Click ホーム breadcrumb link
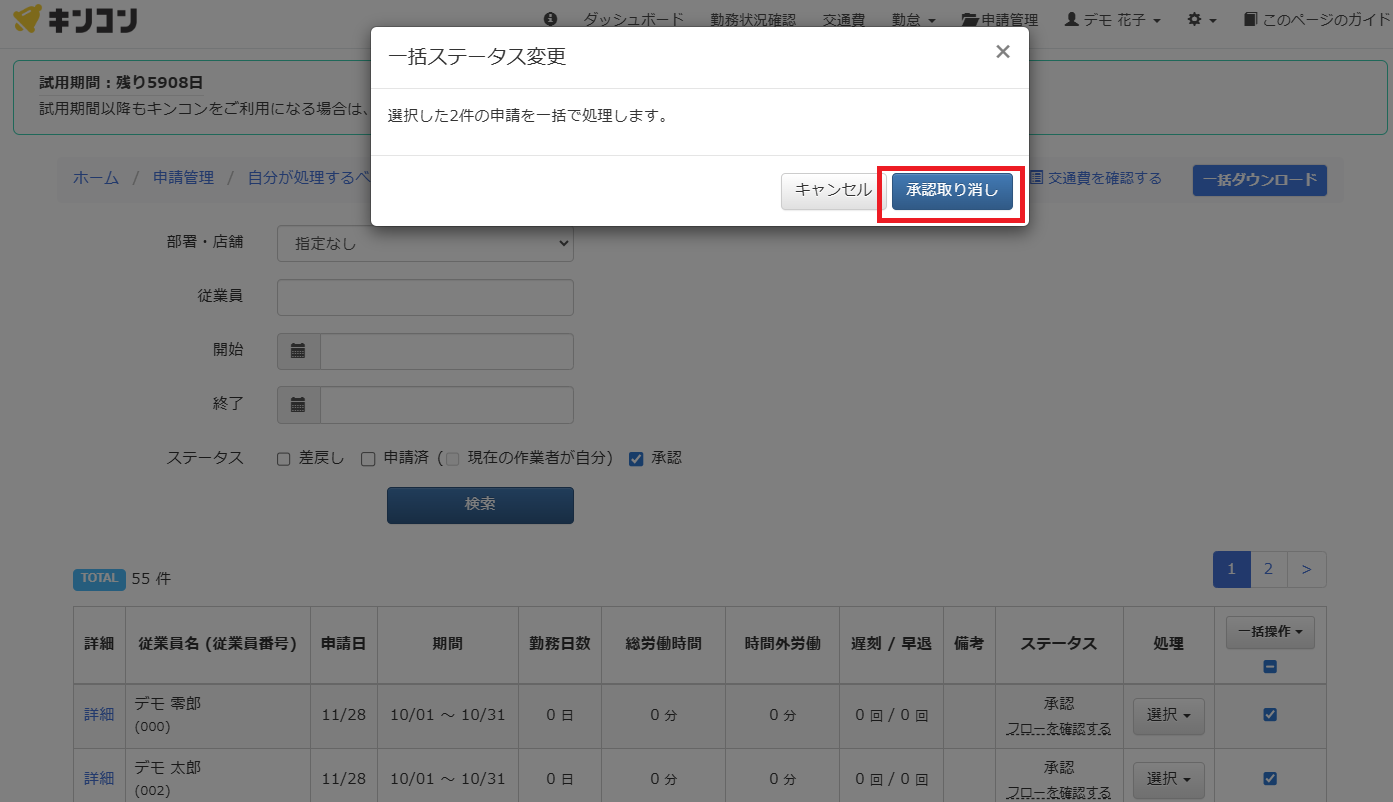 point(96,177)
